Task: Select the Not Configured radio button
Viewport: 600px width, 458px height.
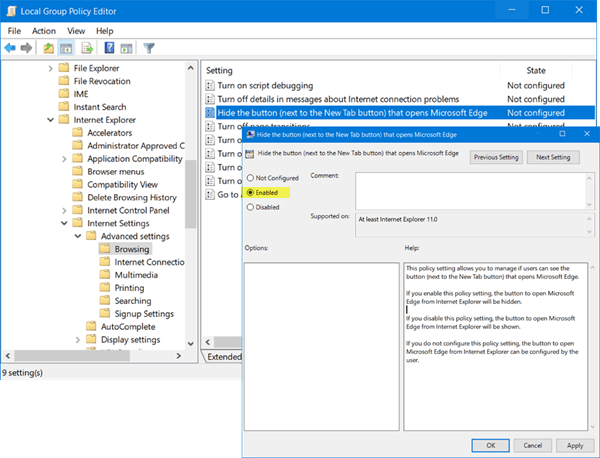Action: 250,178
